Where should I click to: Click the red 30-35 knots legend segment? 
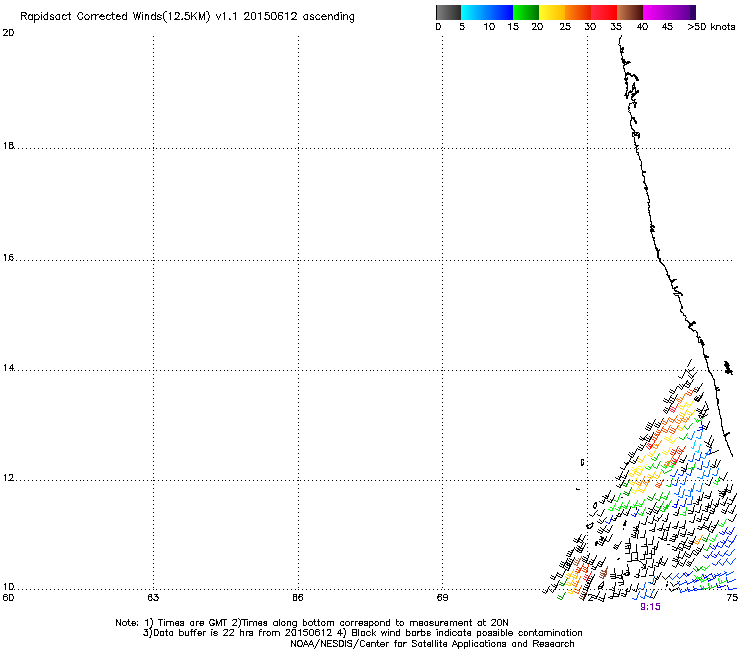pos(604,12)
